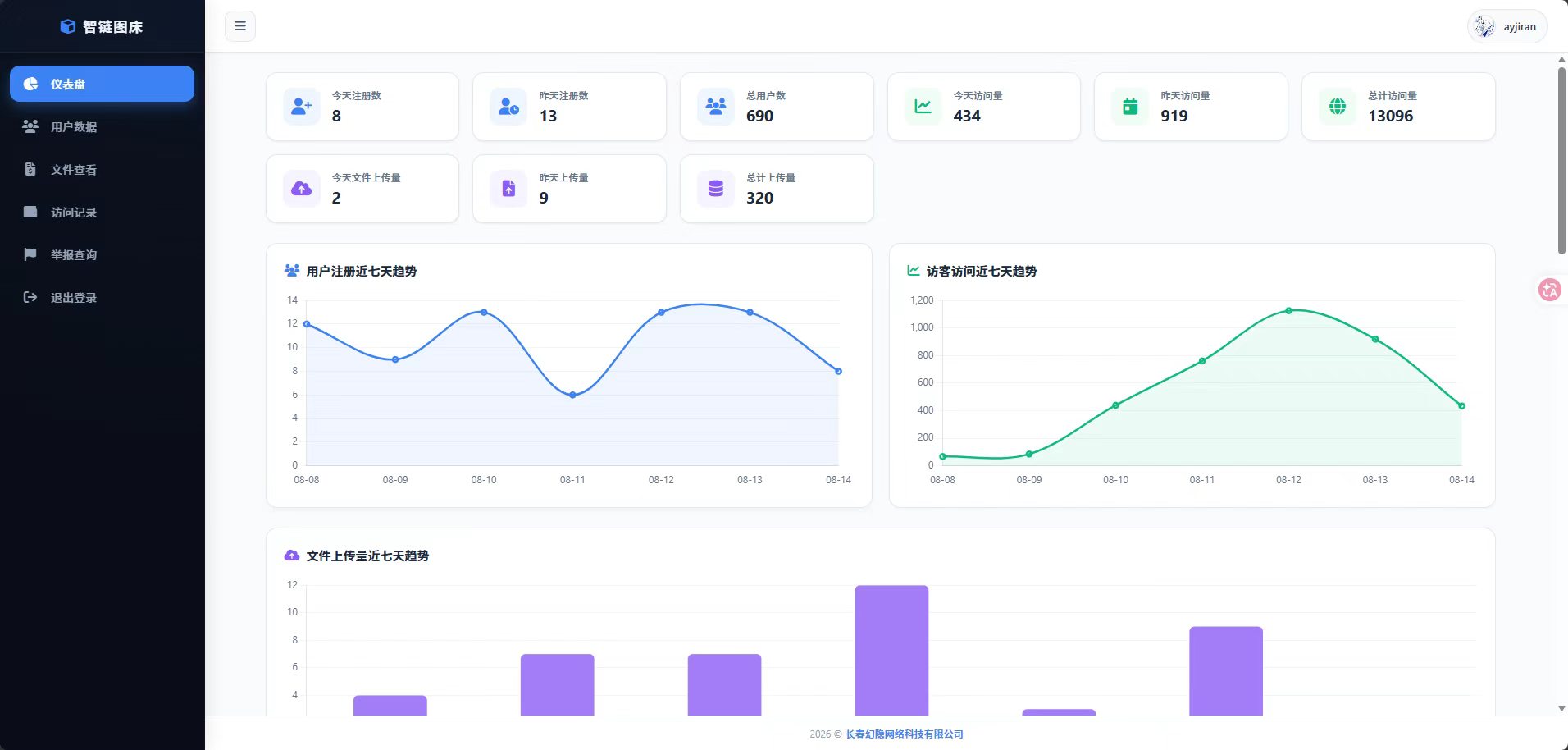1568x750 pixels.
Task: Click the scrollbar up arrow
Action: click(1561, 60)
